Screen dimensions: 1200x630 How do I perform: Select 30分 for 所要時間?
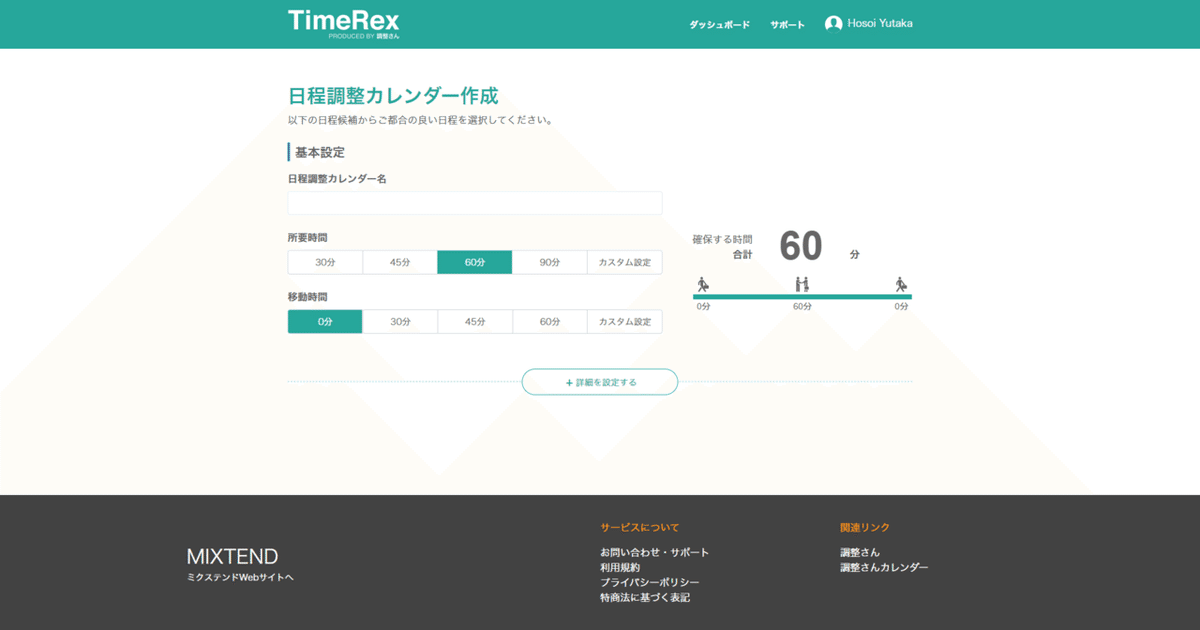tap(325, 263)
